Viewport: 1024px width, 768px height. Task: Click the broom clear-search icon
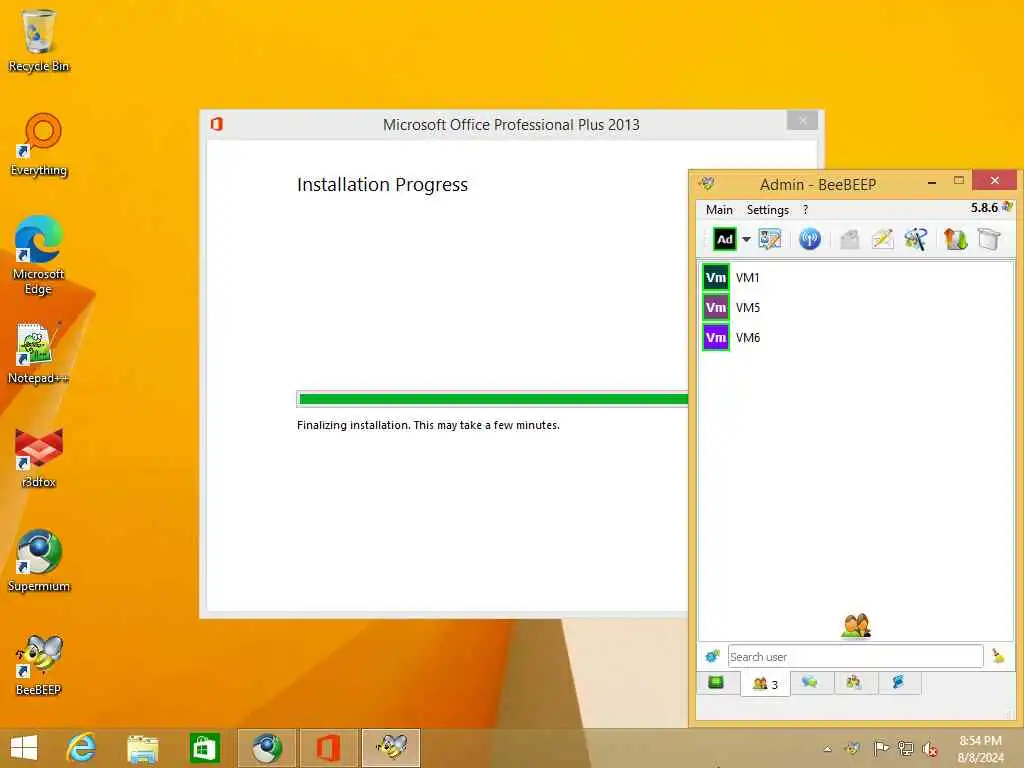(998, 656)
